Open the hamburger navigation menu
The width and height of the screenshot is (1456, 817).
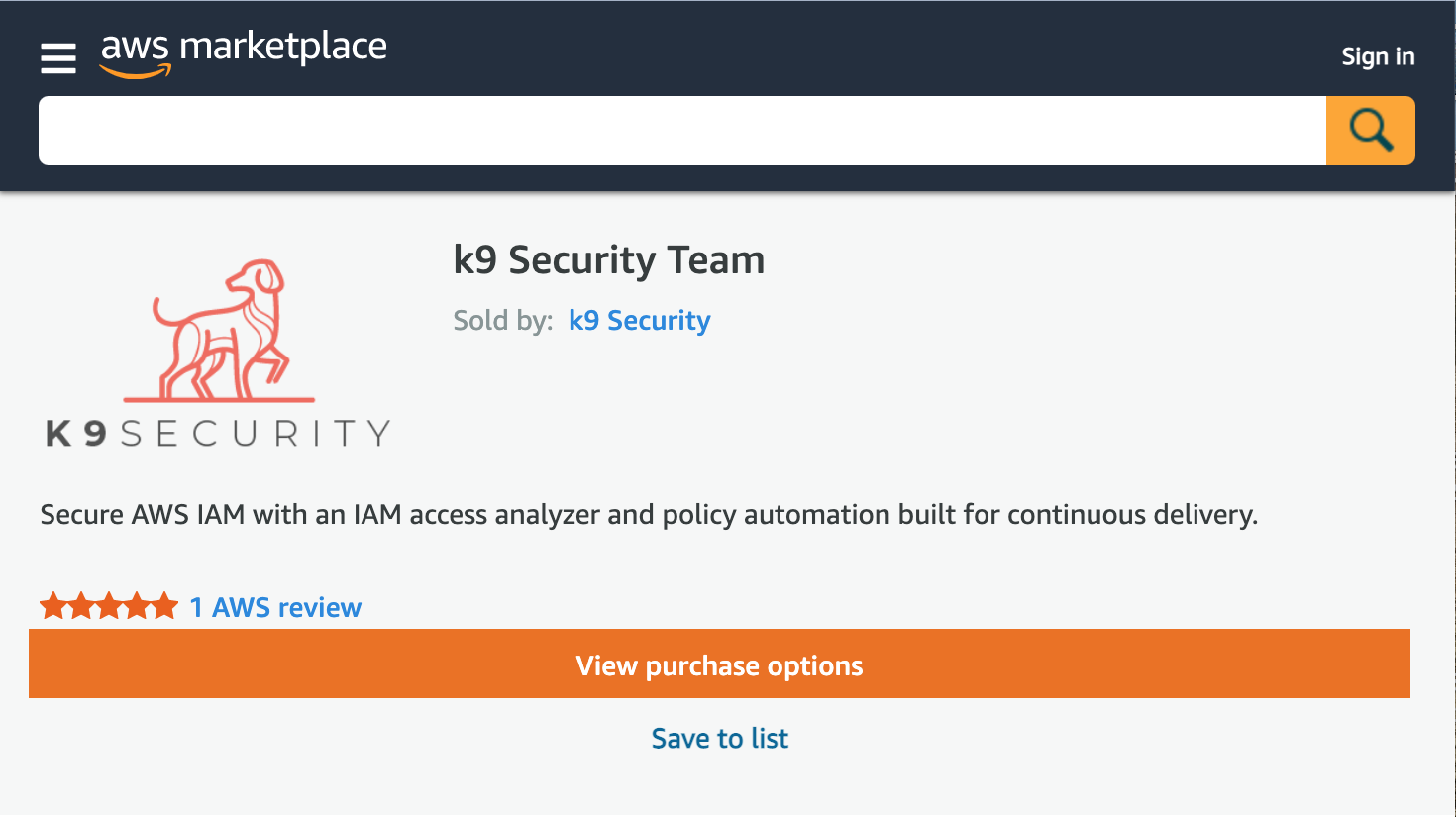tap(58, 57)
